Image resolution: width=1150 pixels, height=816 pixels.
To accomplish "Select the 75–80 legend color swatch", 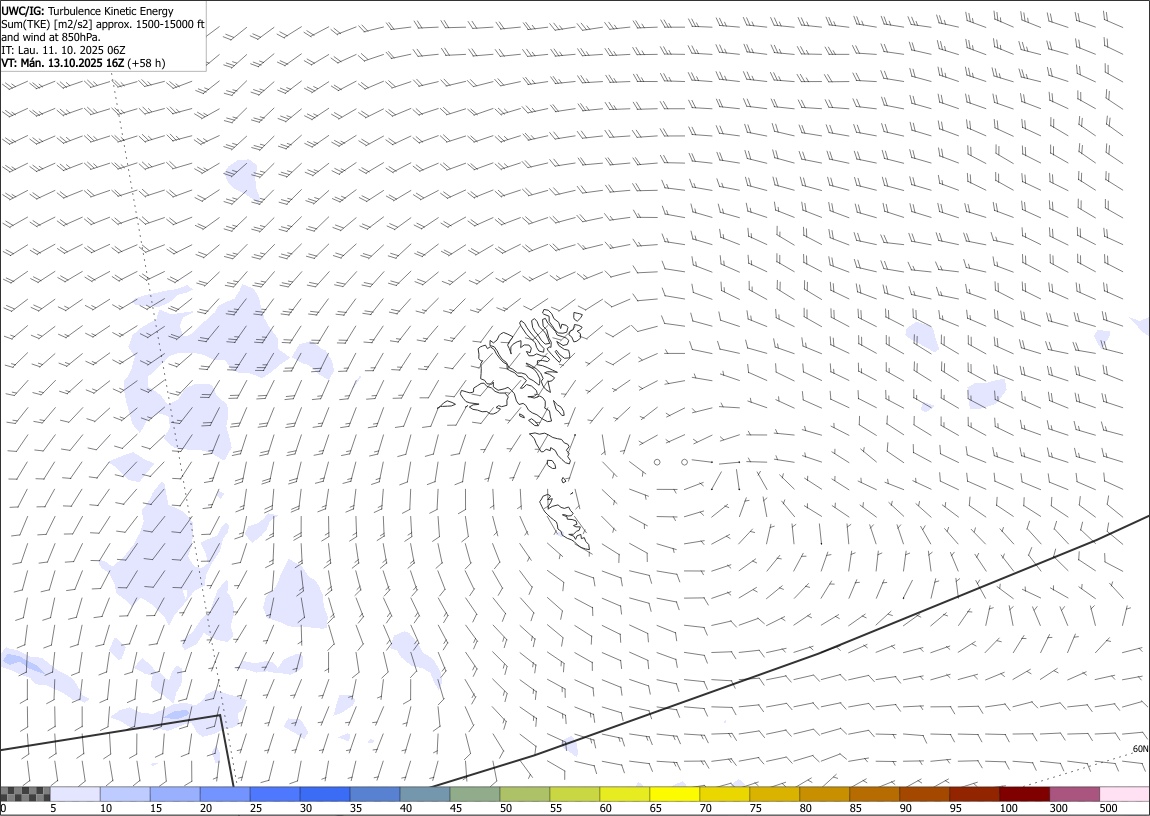I will click(x=775, y=794).
